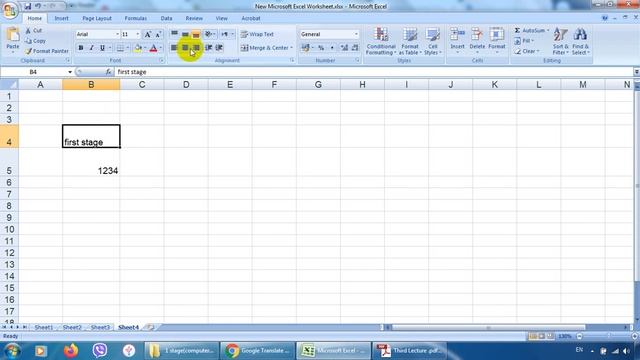Click the Decrease Decimal icon
The width and height of the screenshot is (640, 360).
tap(355, 48)
